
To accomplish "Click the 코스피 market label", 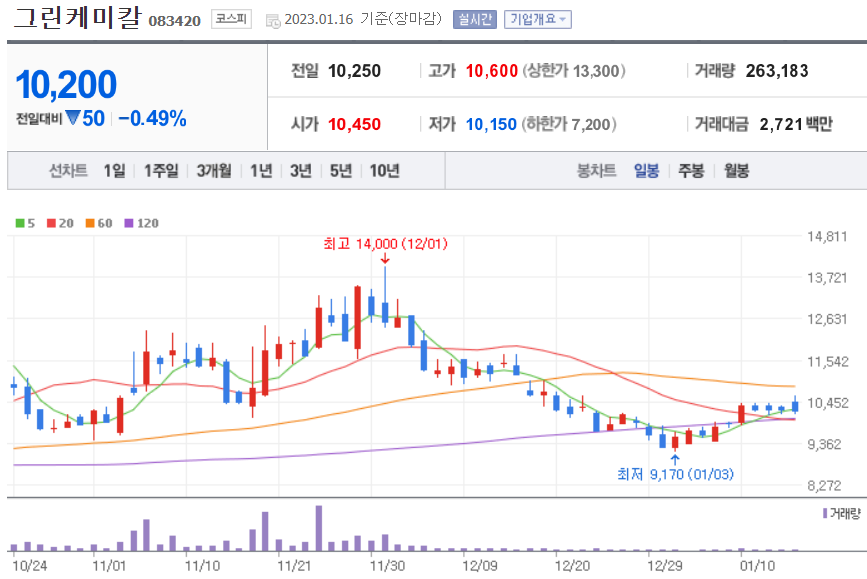I will tap(231, 19).
